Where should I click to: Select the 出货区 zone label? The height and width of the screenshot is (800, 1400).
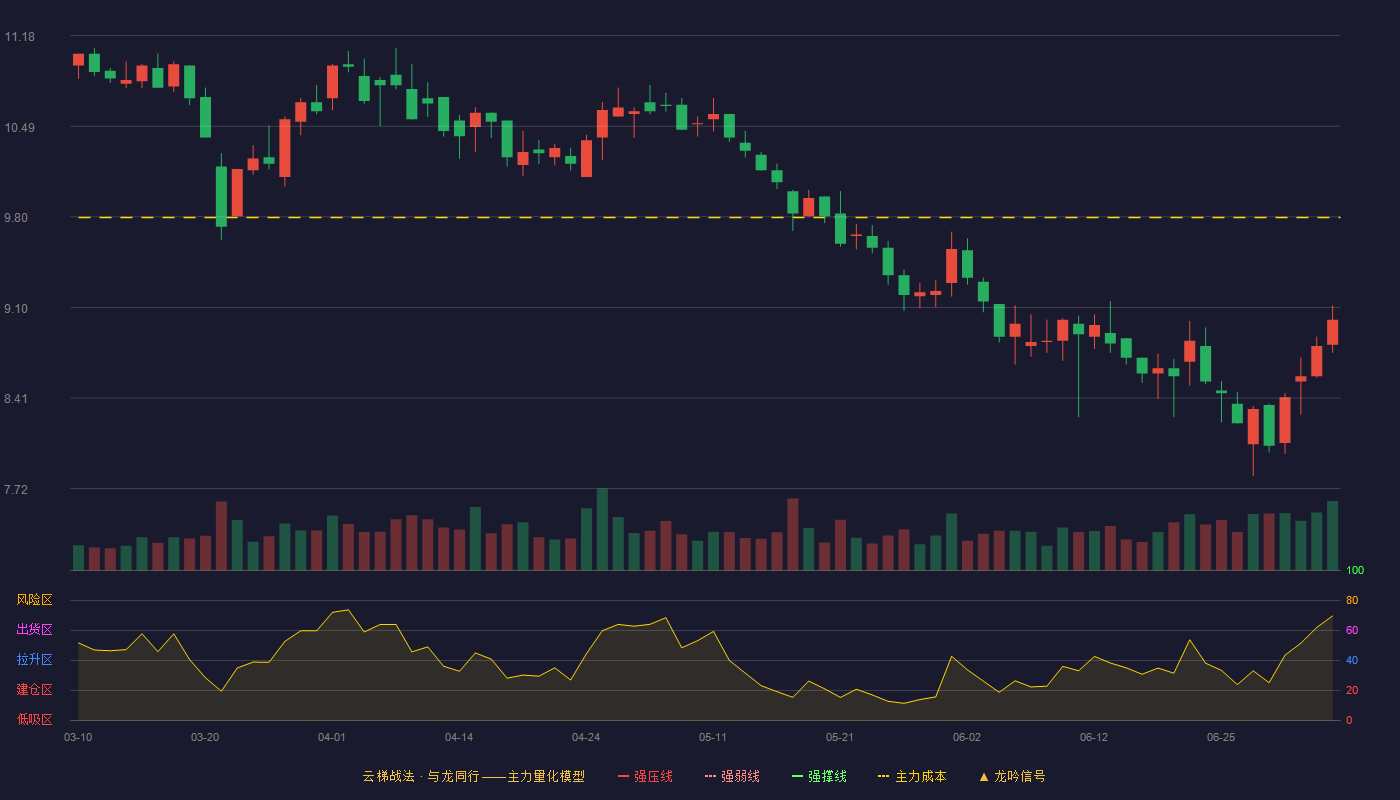pyautogui.click(x=34, y=630)
